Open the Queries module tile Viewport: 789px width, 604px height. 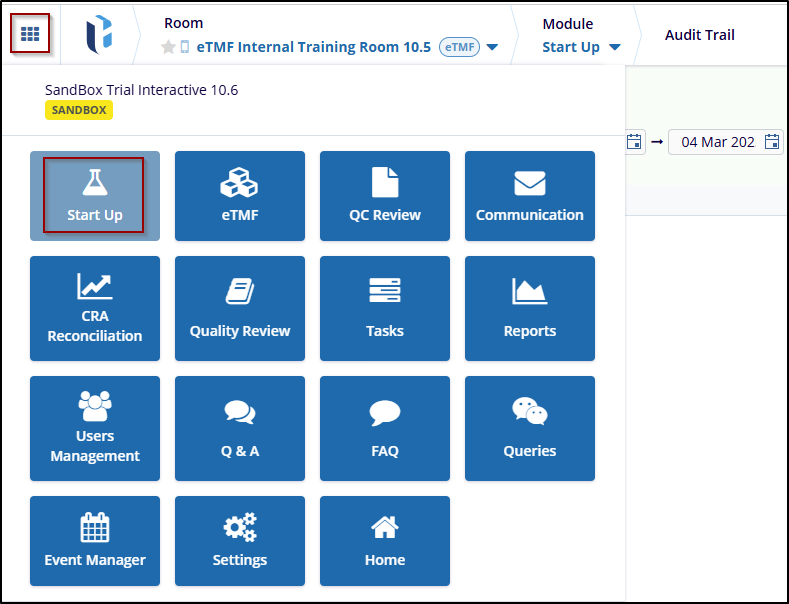click(x=529, y=428)
